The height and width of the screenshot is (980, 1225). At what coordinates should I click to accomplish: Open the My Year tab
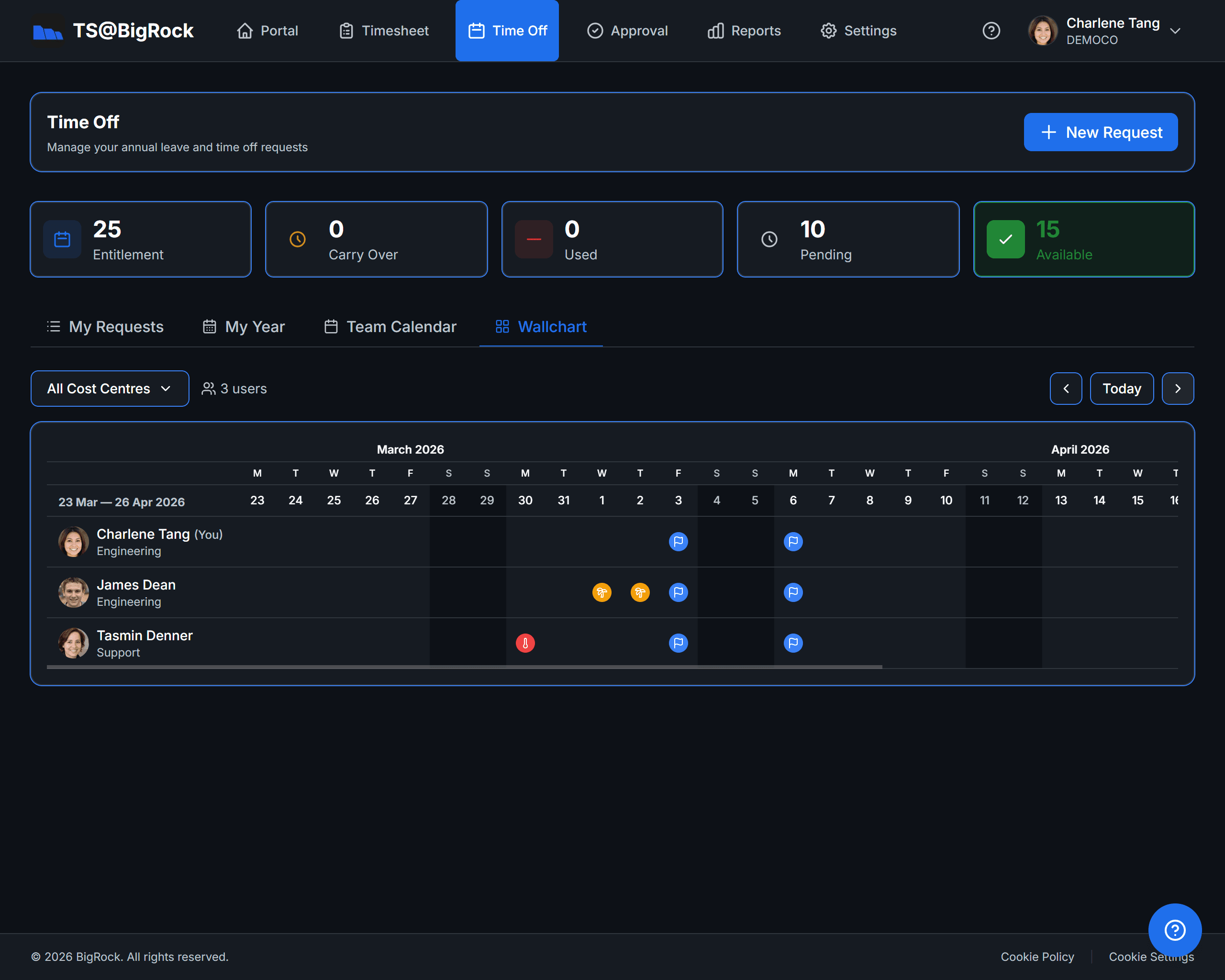click(244, 327)
